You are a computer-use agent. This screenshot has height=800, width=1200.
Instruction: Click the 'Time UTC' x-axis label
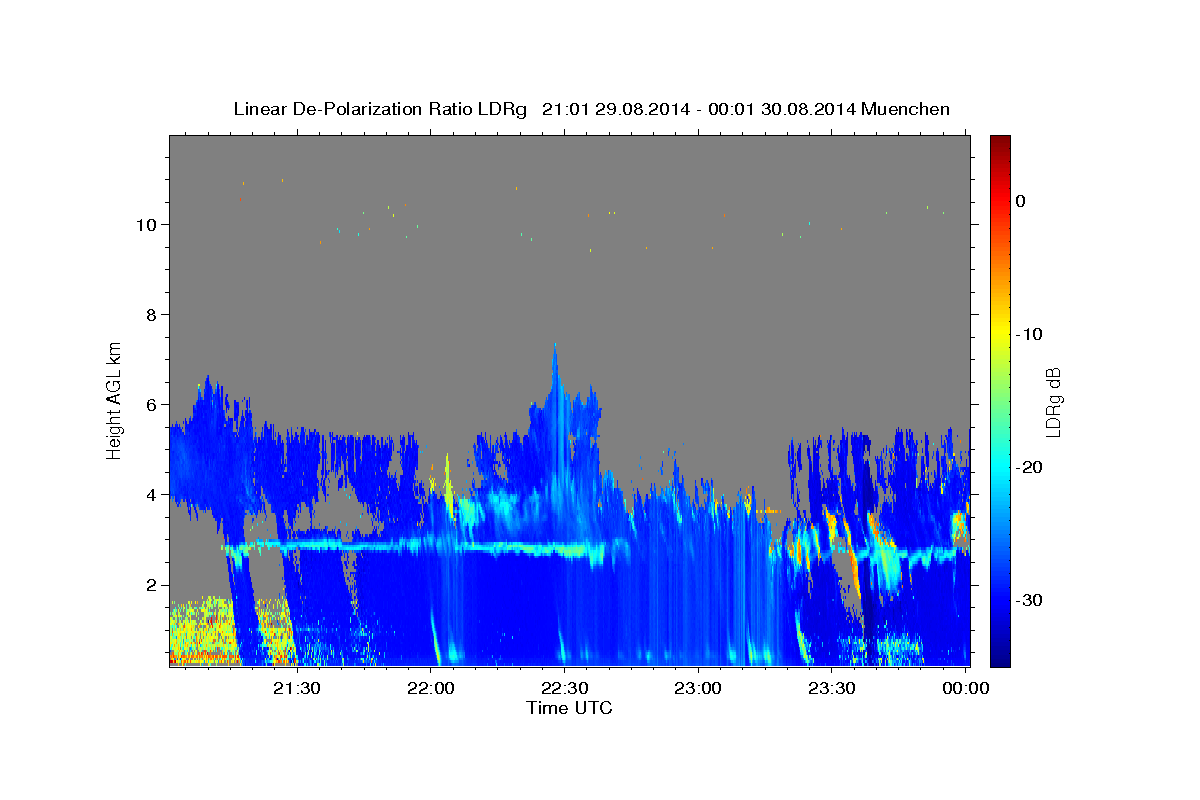569,708
